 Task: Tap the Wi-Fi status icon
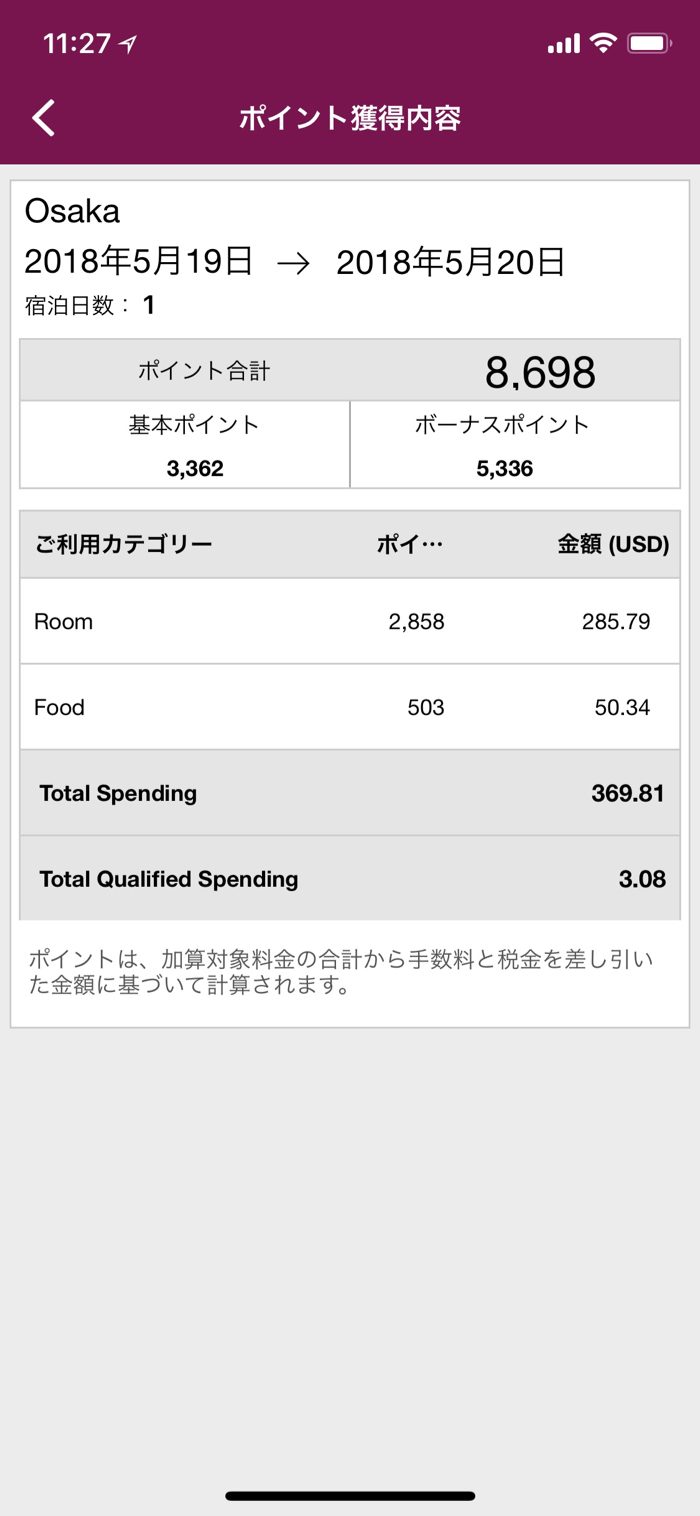[602, 43]
